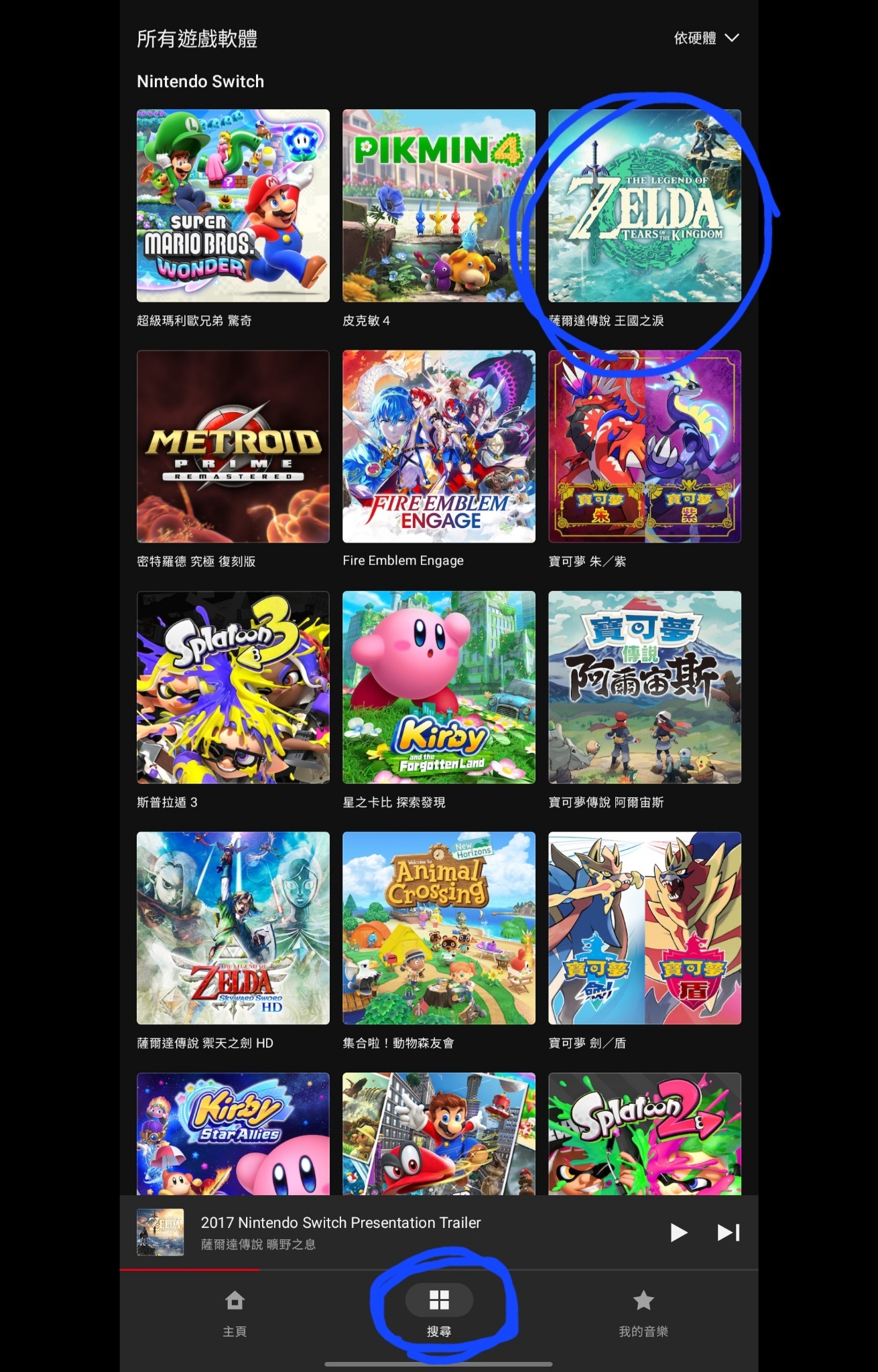Open the Pikmin 4 soundtrack

point(439,206)
